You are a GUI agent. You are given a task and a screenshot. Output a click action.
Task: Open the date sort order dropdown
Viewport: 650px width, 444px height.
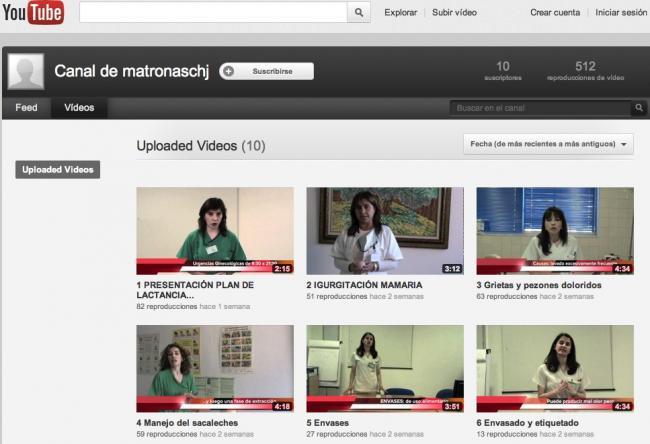[549, 144]
